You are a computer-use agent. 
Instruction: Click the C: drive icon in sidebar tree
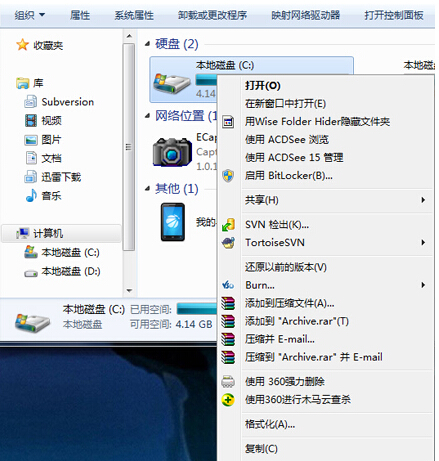(x=31, y=252)
